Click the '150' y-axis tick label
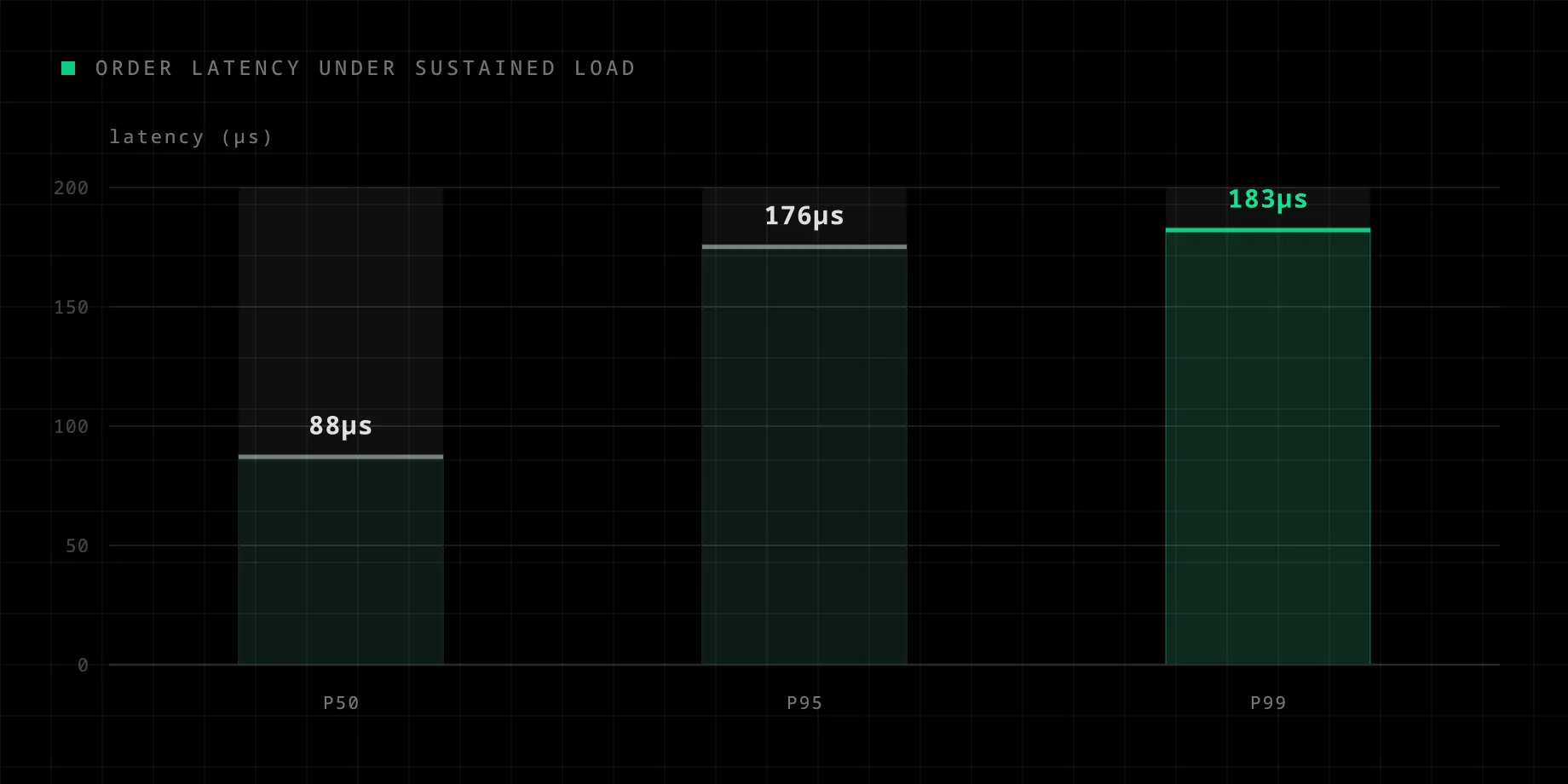Image resolution: width=1568 pixels, height=784 pixels. click(71, 308)
